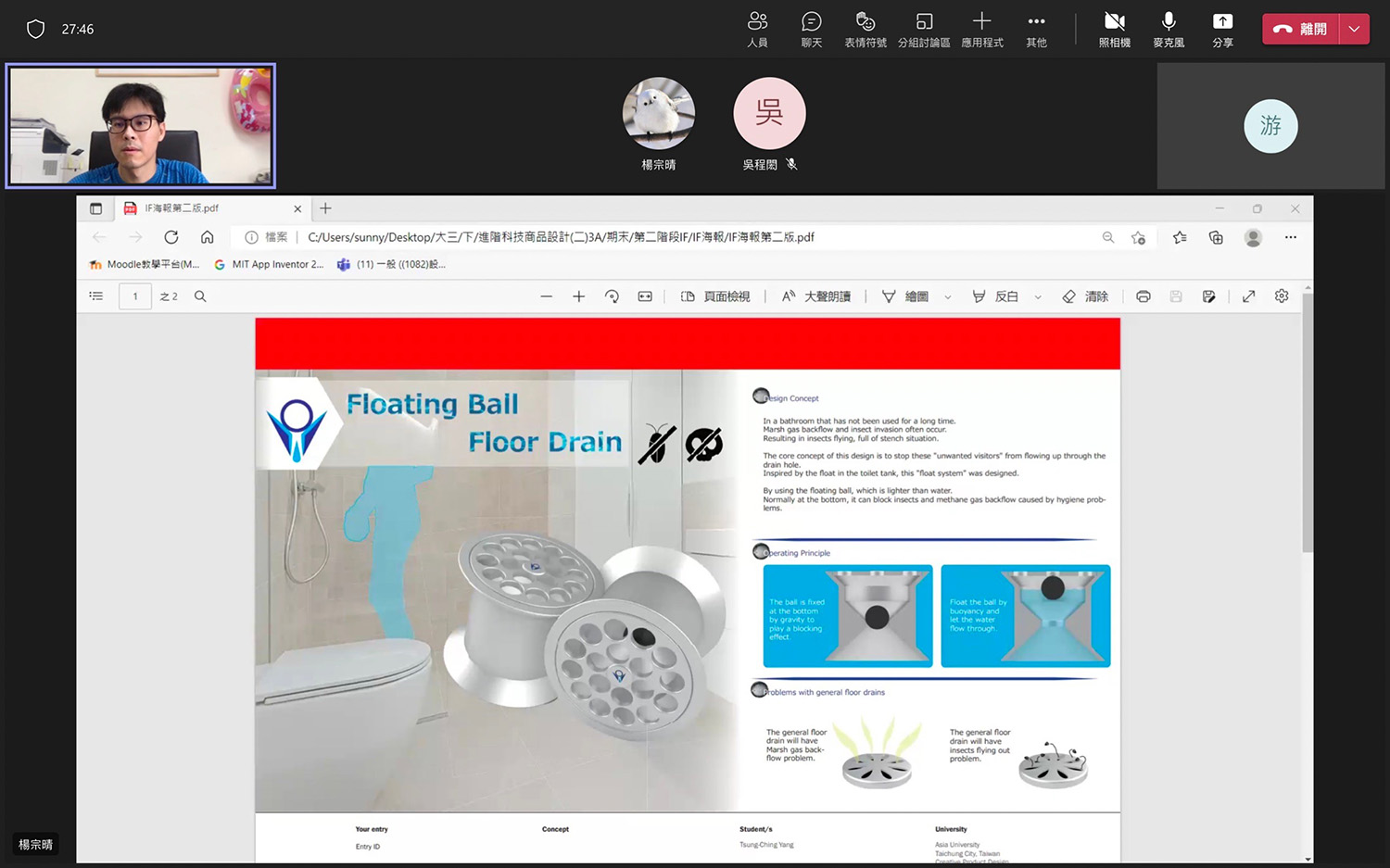Open the MIT App Inventor 2 bookmark
Viewport: 1390px width, 868px height.
[x=269, y=265]
